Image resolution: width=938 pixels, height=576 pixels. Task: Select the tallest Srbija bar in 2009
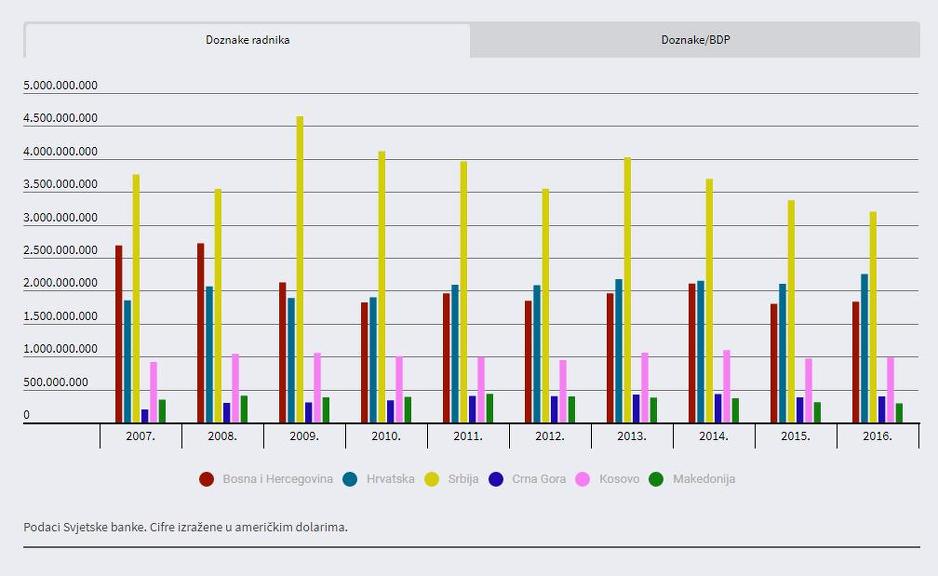pos(300,270)
